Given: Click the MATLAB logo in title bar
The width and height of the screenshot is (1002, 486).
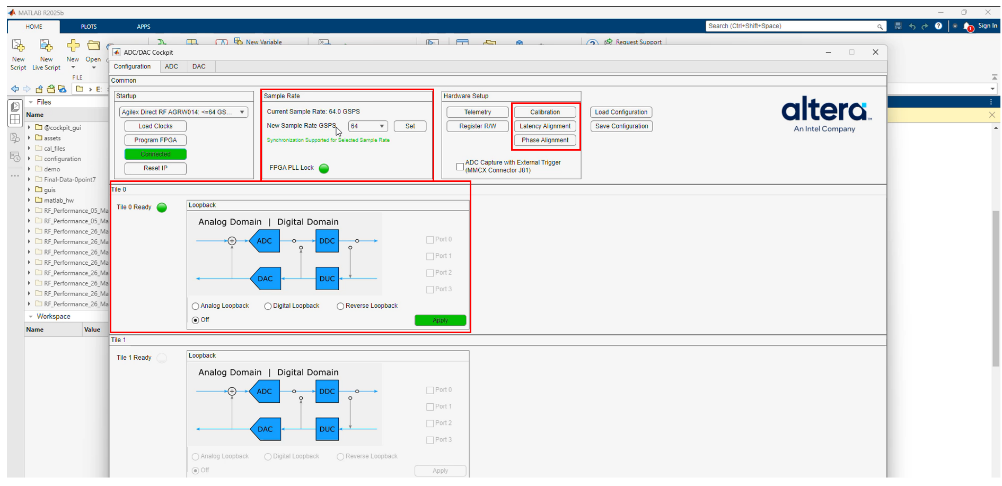Looking at the screenshot, I should pos(12,12).
